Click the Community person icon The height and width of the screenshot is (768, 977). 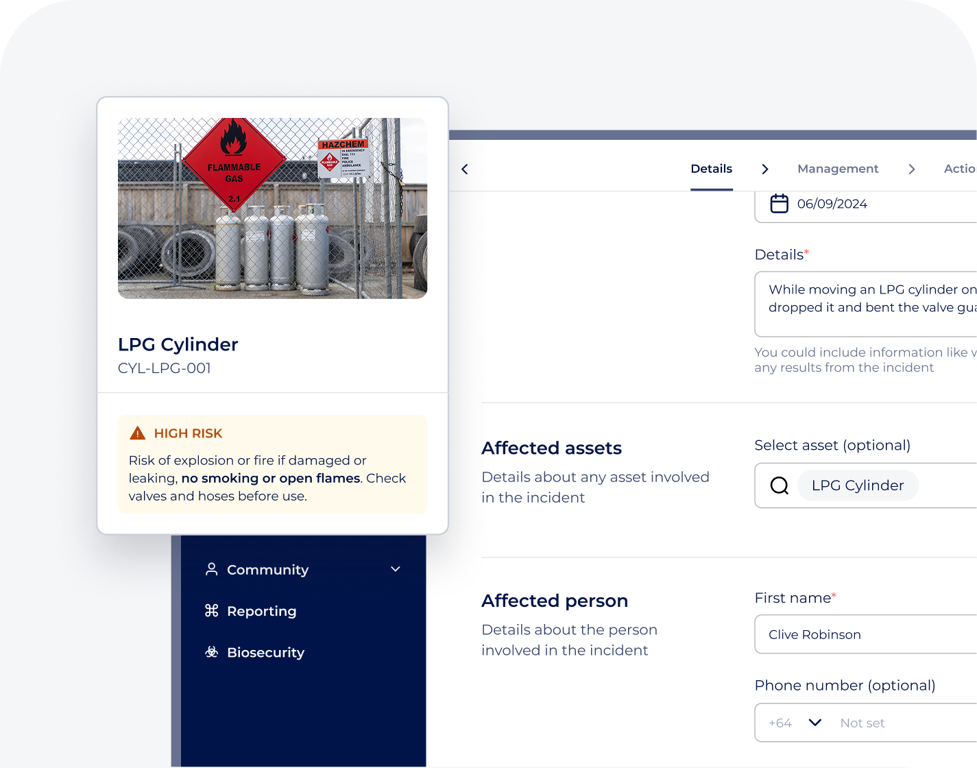pos(210,569)
